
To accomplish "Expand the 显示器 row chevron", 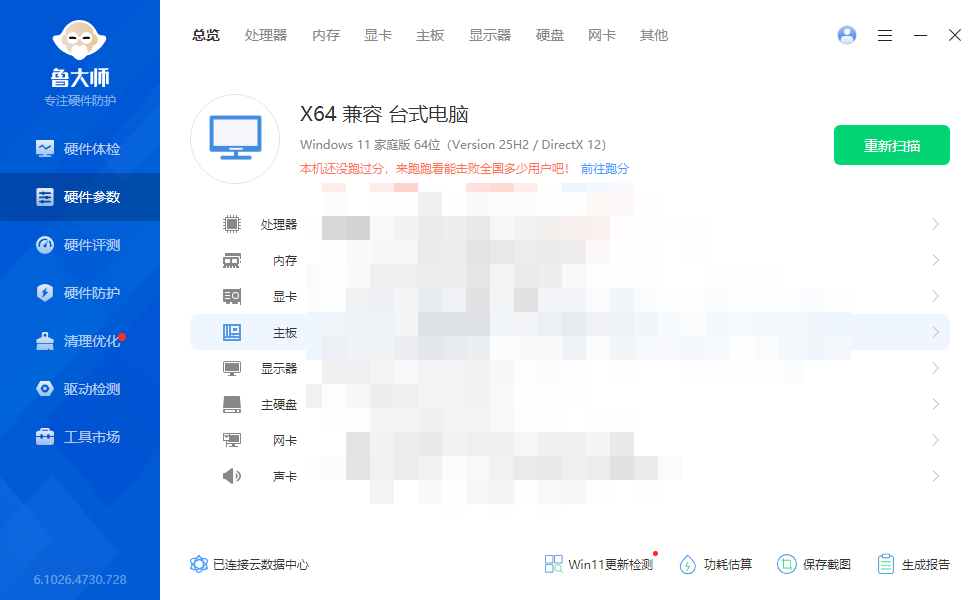I will (936, 368).
